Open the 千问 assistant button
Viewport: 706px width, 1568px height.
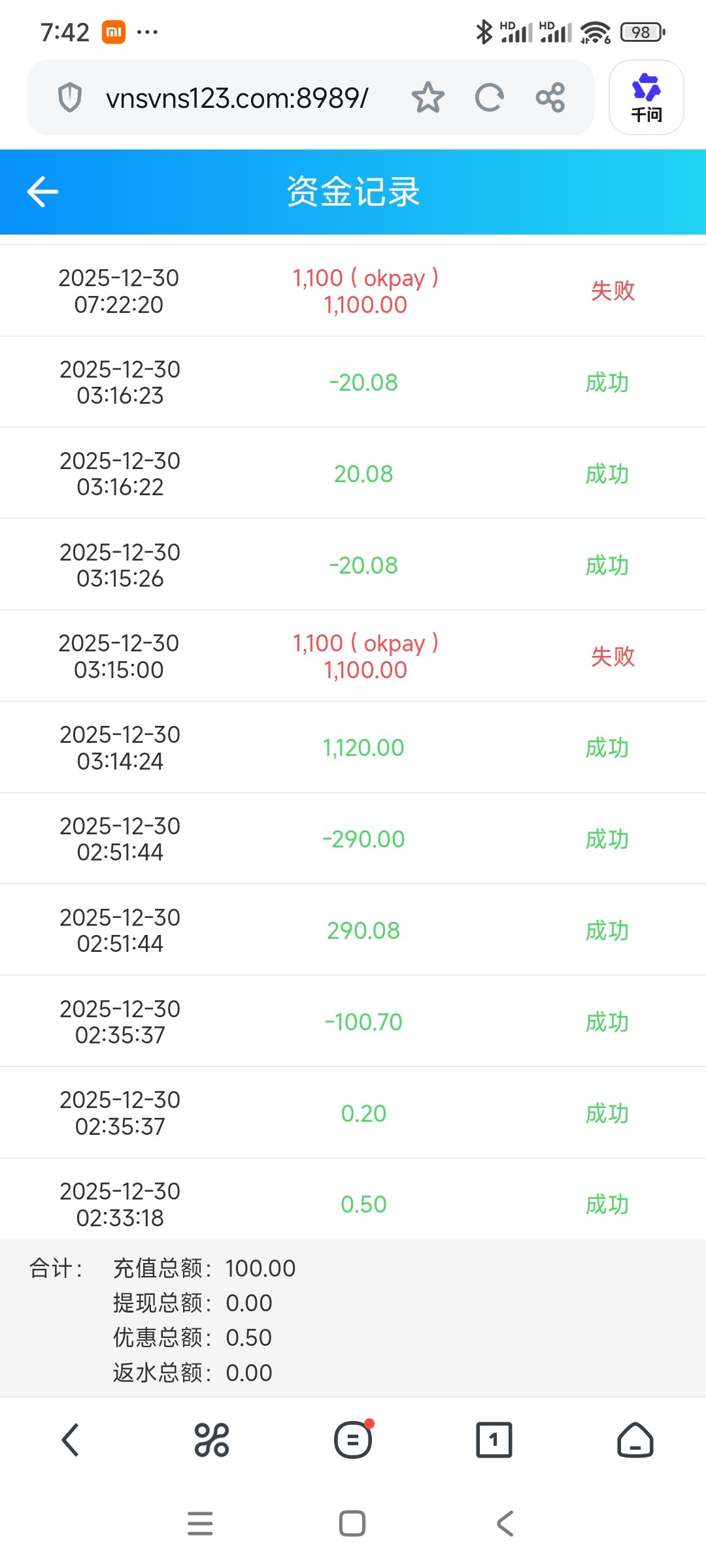click(646, 98)
